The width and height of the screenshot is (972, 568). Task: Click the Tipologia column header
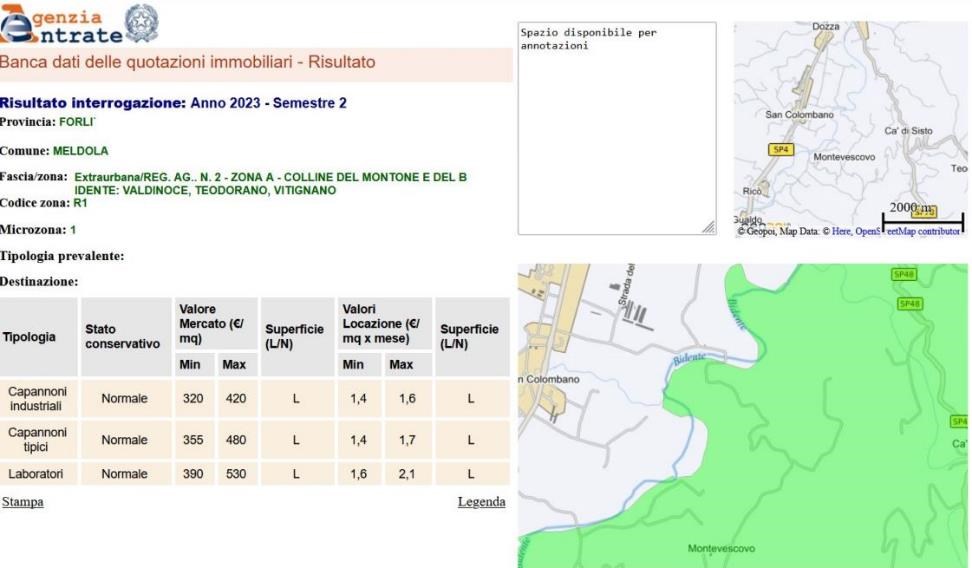coord(28,337)
